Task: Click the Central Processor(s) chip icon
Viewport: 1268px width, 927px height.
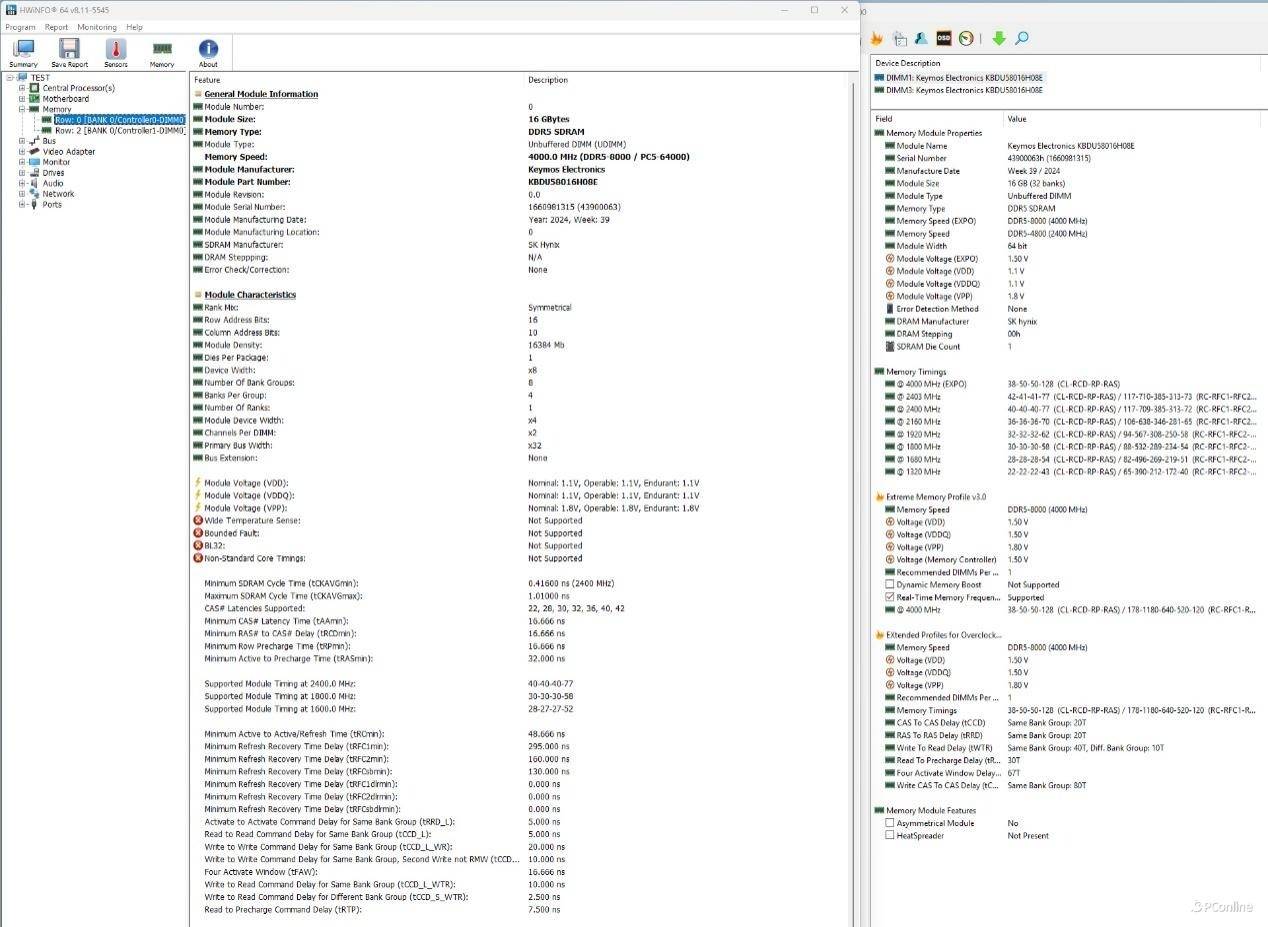Action: pyautogui.click(x=34, y=88)
